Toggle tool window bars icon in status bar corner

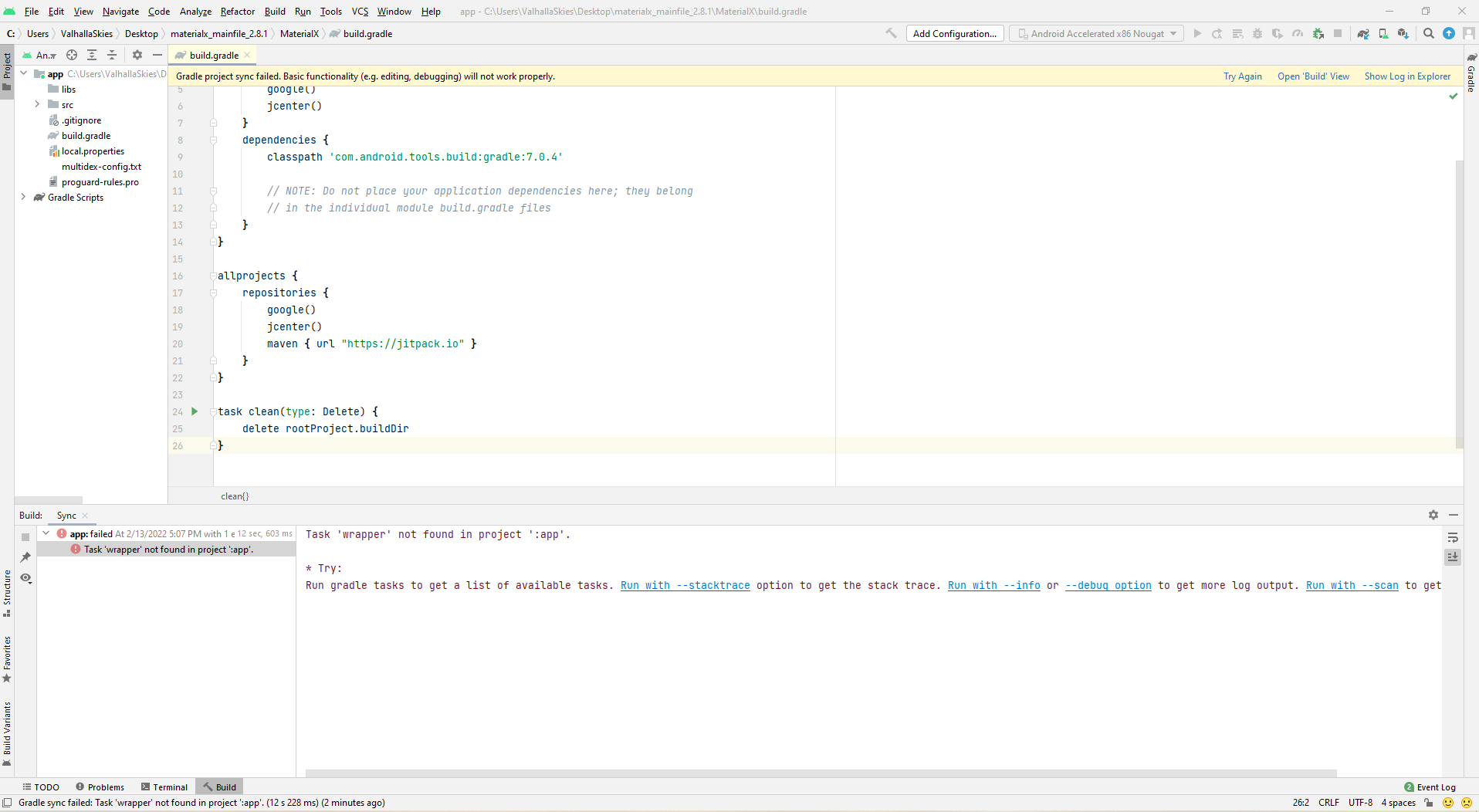click(x=7, y=803)
